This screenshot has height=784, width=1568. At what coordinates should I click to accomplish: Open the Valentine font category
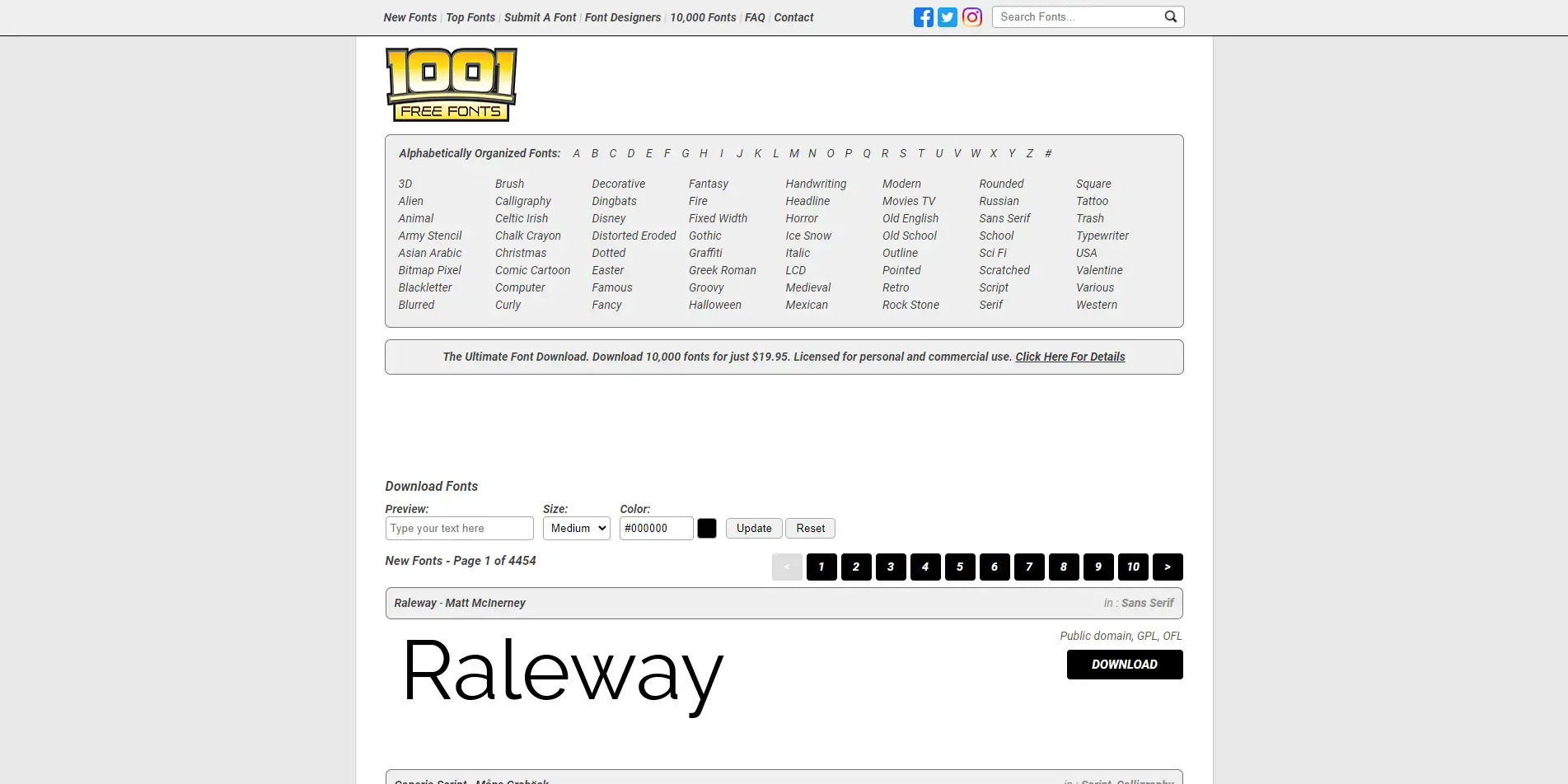pyautogui.click(x=1099, y=270)
